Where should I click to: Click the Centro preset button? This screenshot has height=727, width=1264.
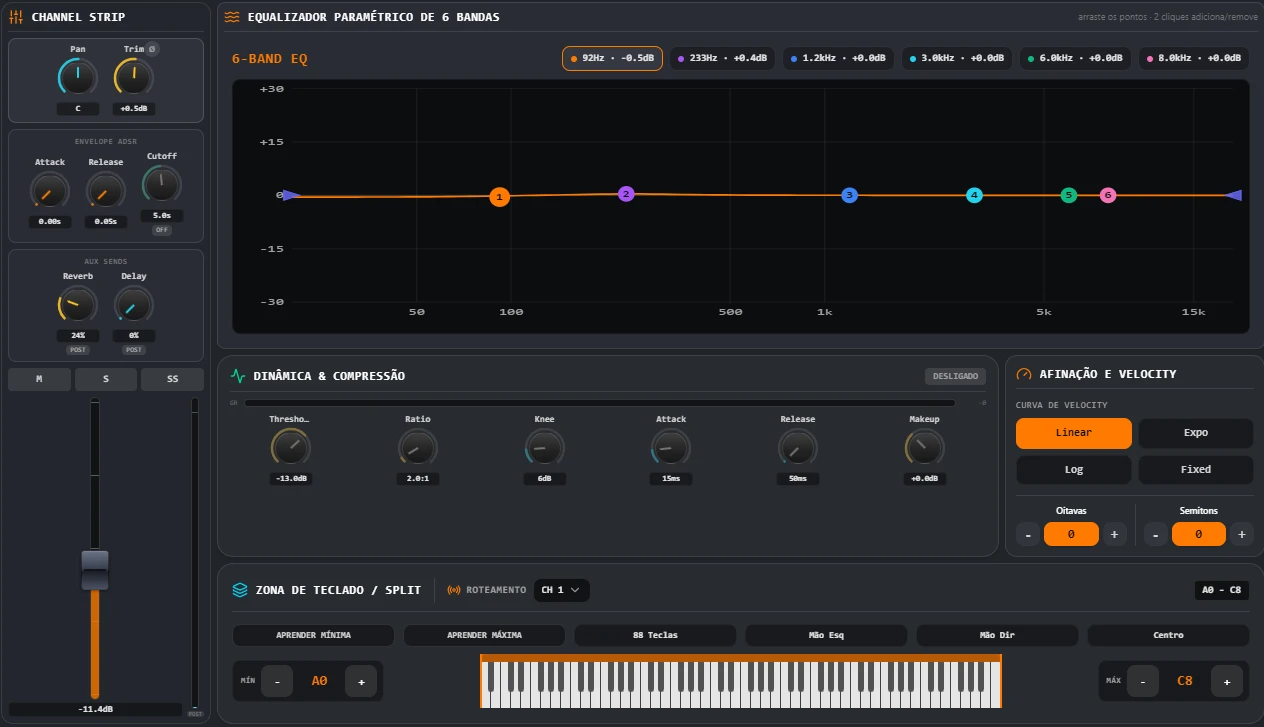pyautogui.click(x=1168, y=635)
